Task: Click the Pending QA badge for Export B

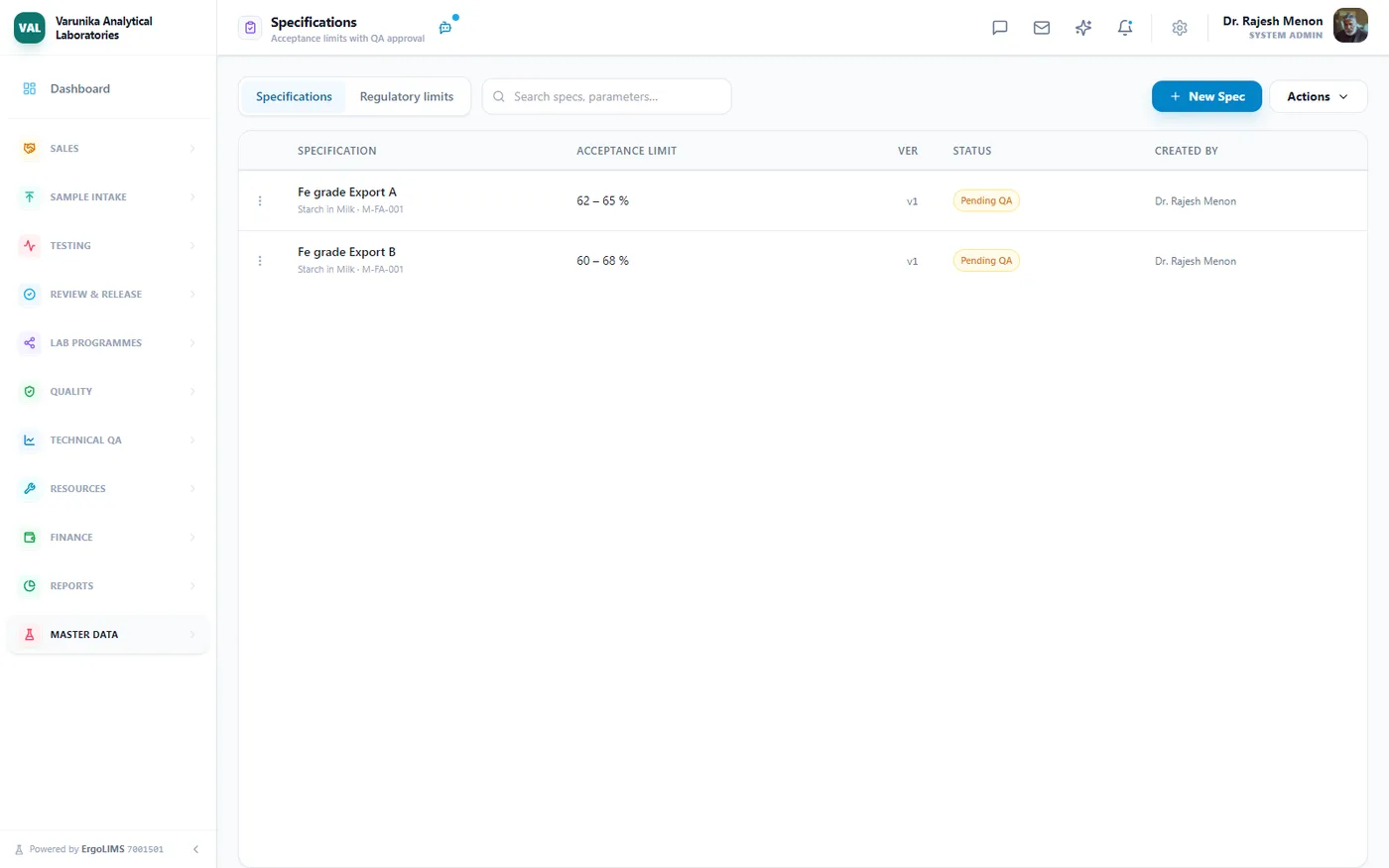Action: click(986, 261)
